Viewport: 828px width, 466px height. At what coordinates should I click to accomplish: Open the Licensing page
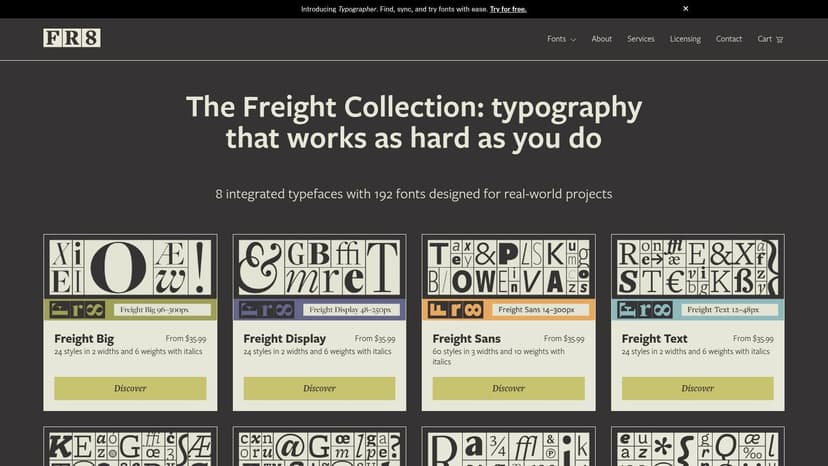pos(685,39)
